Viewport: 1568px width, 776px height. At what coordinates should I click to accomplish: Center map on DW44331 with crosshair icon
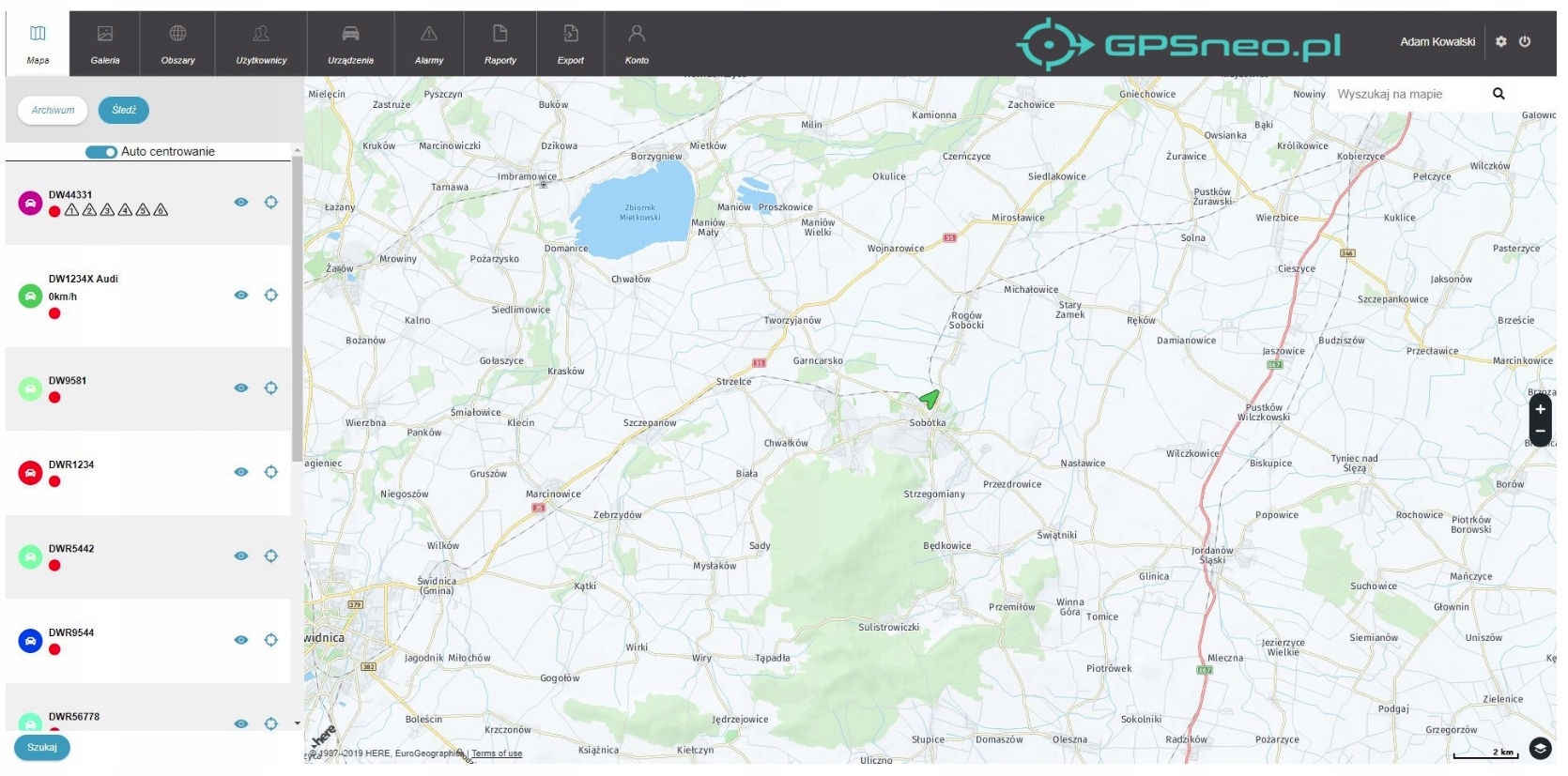tap(271, 202)
